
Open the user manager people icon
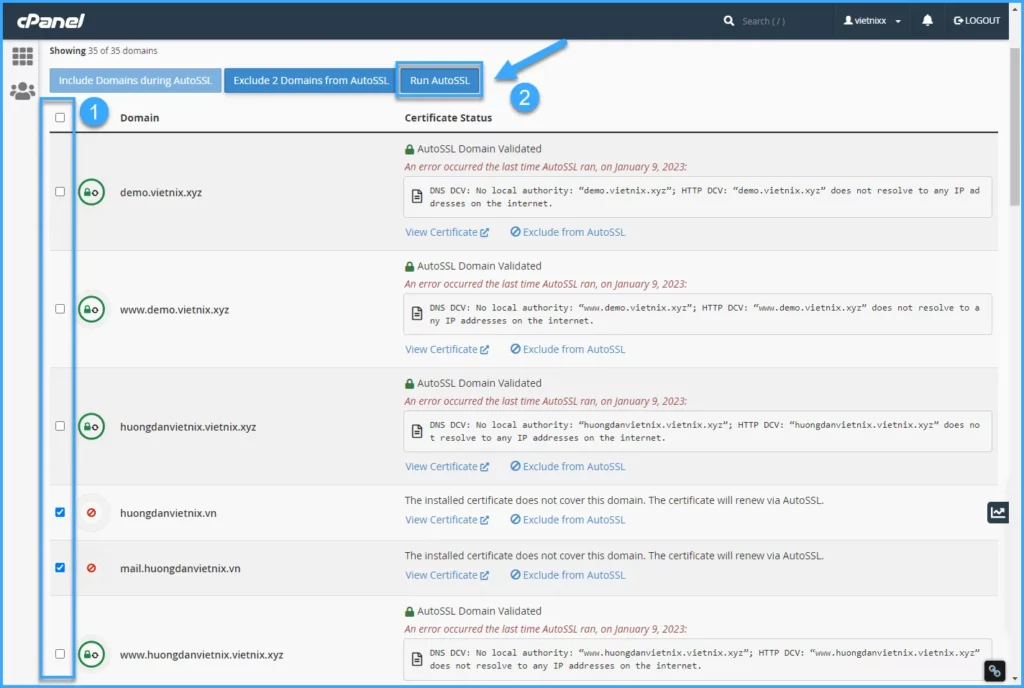tap(22, 91)
